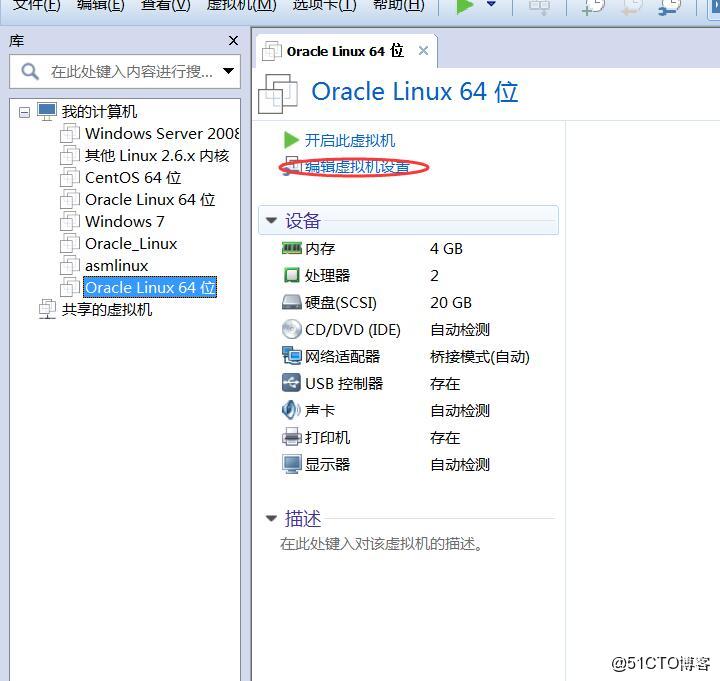720x681 pixels.
Task: Open 打印机 device entry
Action: click(x=327, y=438)
